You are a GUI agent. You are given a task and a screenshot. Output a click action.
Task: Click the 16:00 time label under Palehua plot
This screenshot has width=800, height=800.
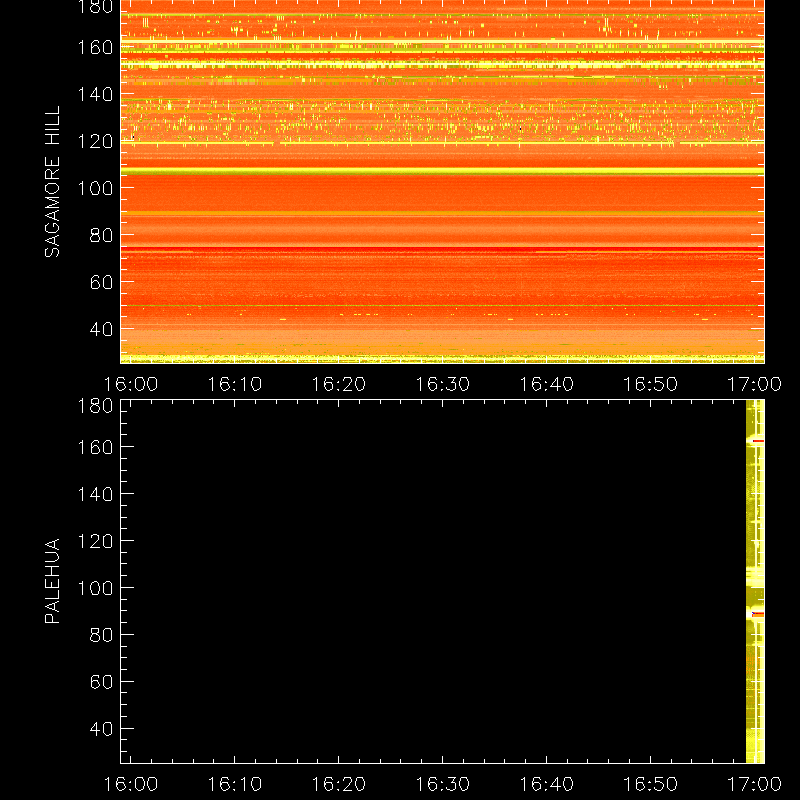pyautogui.click(x=131, y=784)
